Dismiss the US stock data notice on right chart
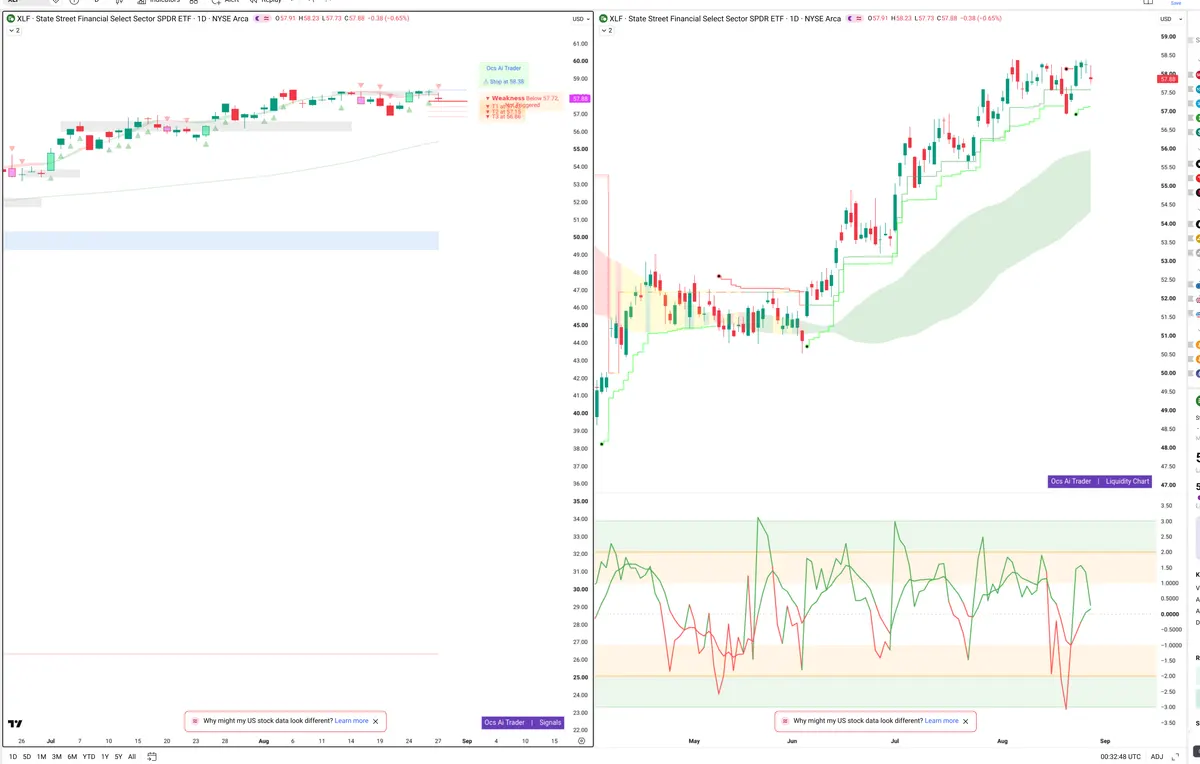The image size is (1200, 764). pyautogui.click(x=966, y=721)
